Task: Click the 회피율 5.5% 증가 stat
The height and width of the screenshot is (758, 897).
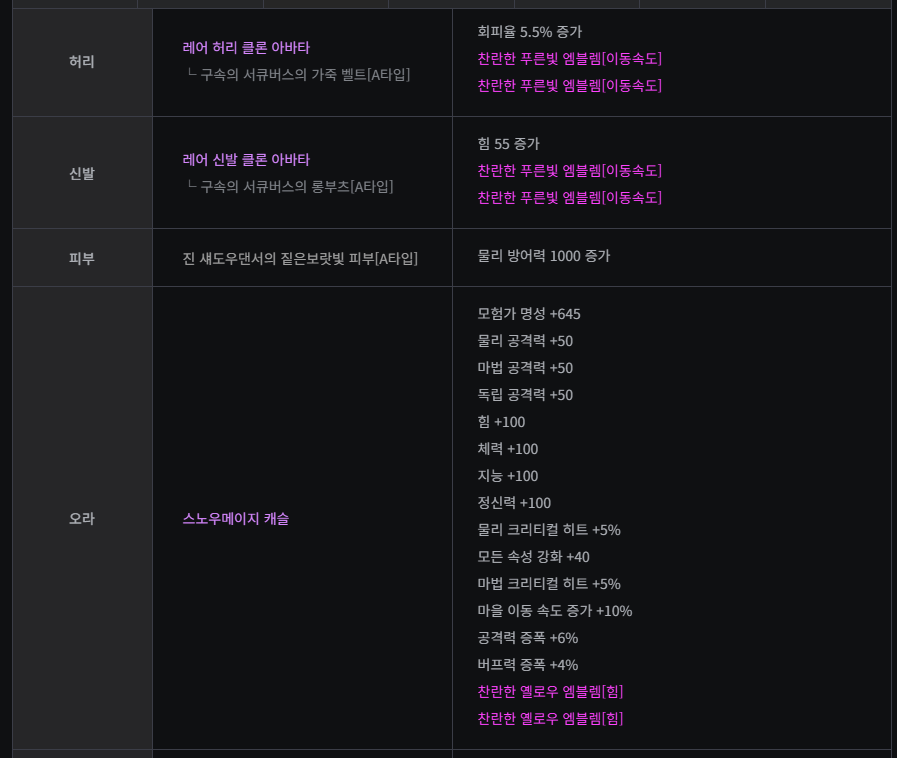Action: pos(530,32)
